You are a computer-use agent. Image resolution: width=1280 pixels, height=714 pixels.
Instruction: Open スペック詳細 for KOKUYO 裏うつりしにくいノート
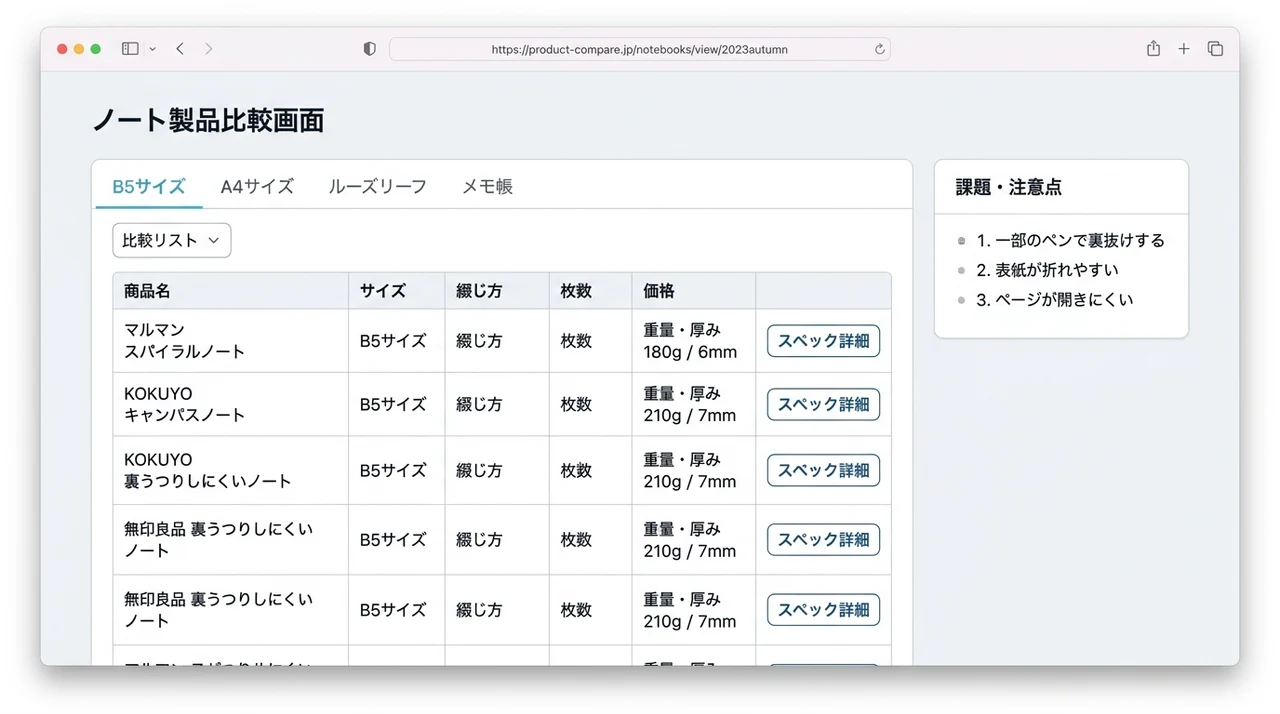823,470
